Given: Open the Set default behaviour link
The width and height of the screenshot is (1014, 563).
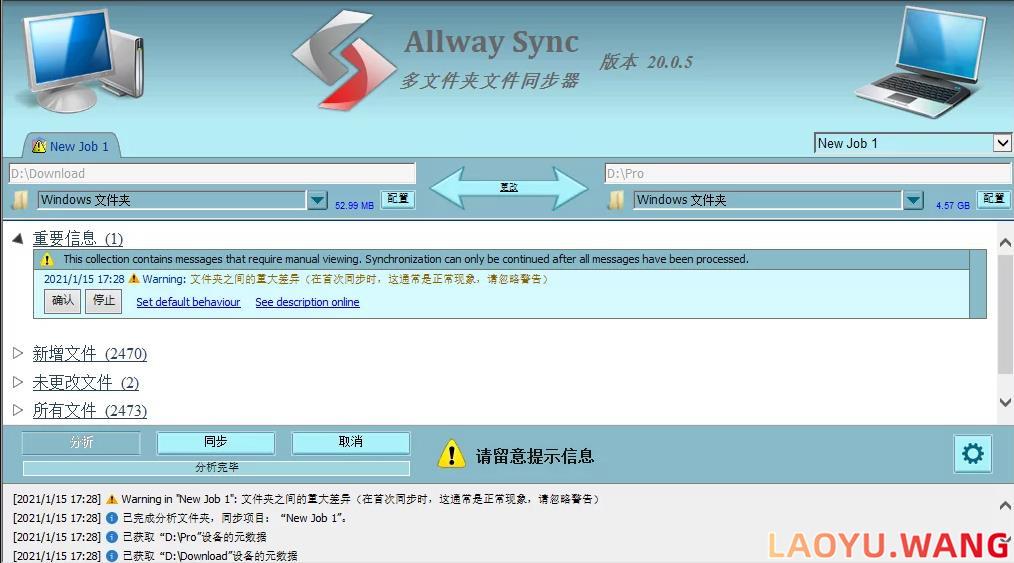Looking at the screenshot, I should pos(188,302).
